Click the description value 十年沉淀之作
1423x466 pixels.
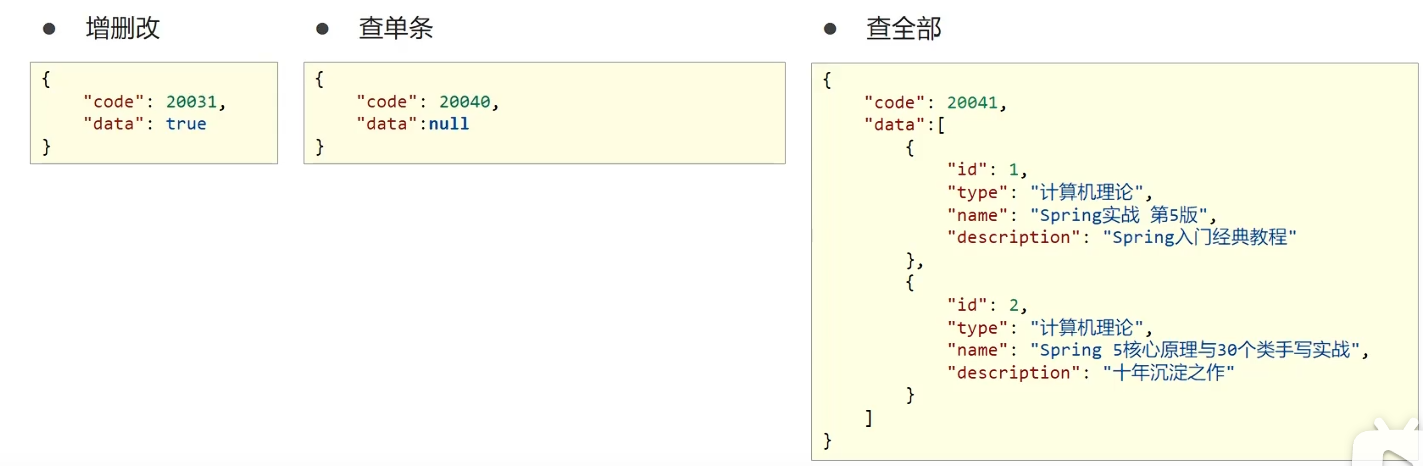click(x=1169, y=372)
